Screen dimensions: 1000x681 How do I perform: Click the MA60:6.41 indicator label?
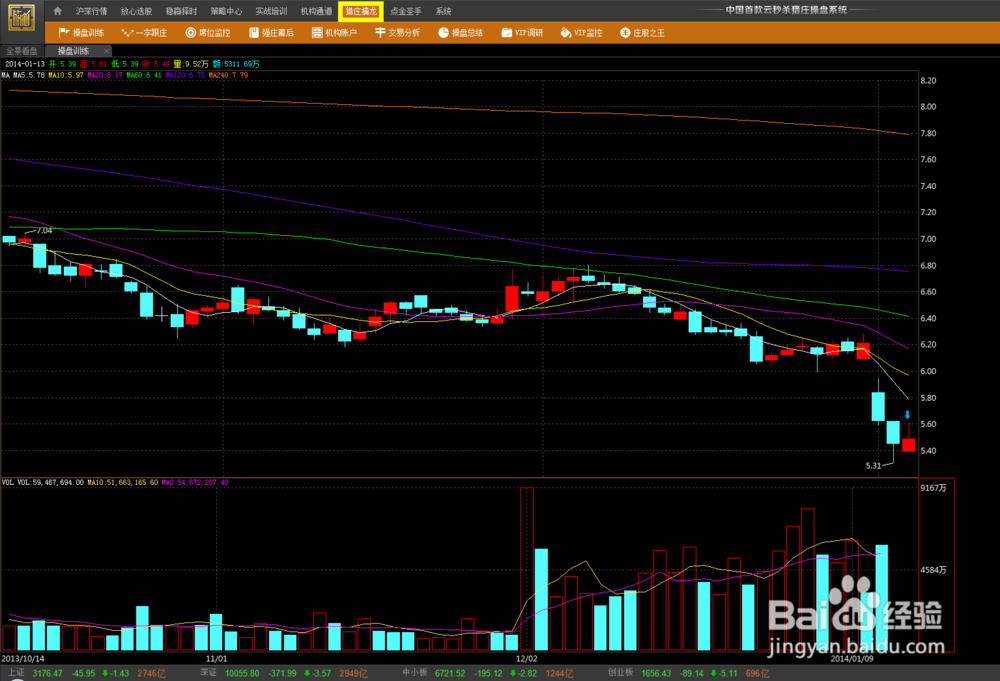tap(144, 75)
